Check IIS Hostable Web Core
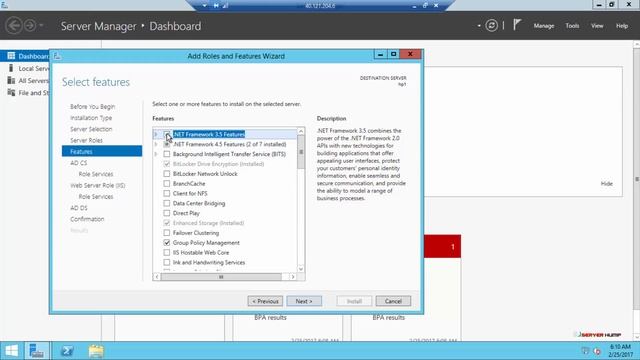The image size is (640, 360). point(167,252)
